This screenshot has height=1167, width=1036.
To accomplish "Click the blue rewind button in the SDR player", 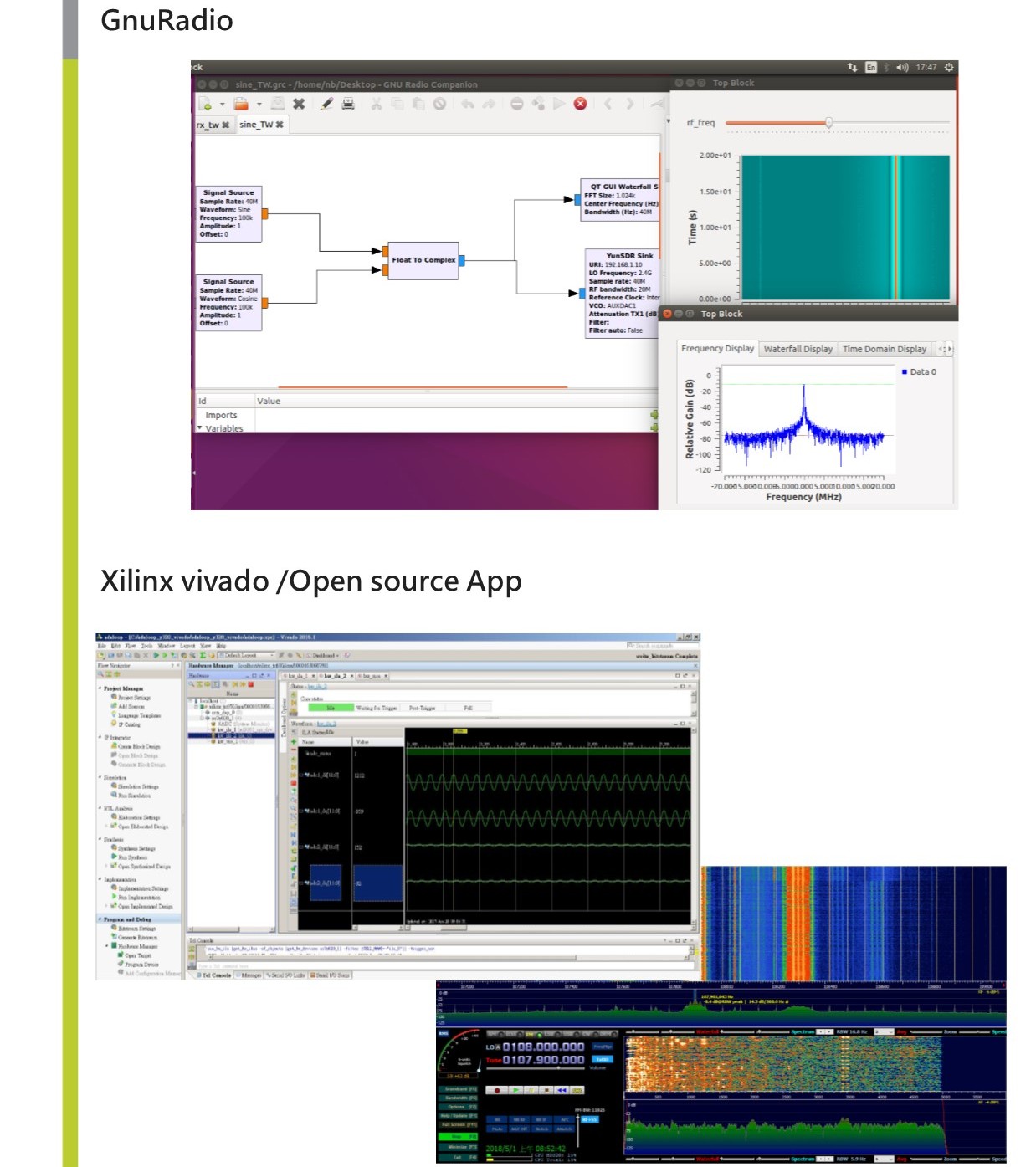I will coord(562,1090).
